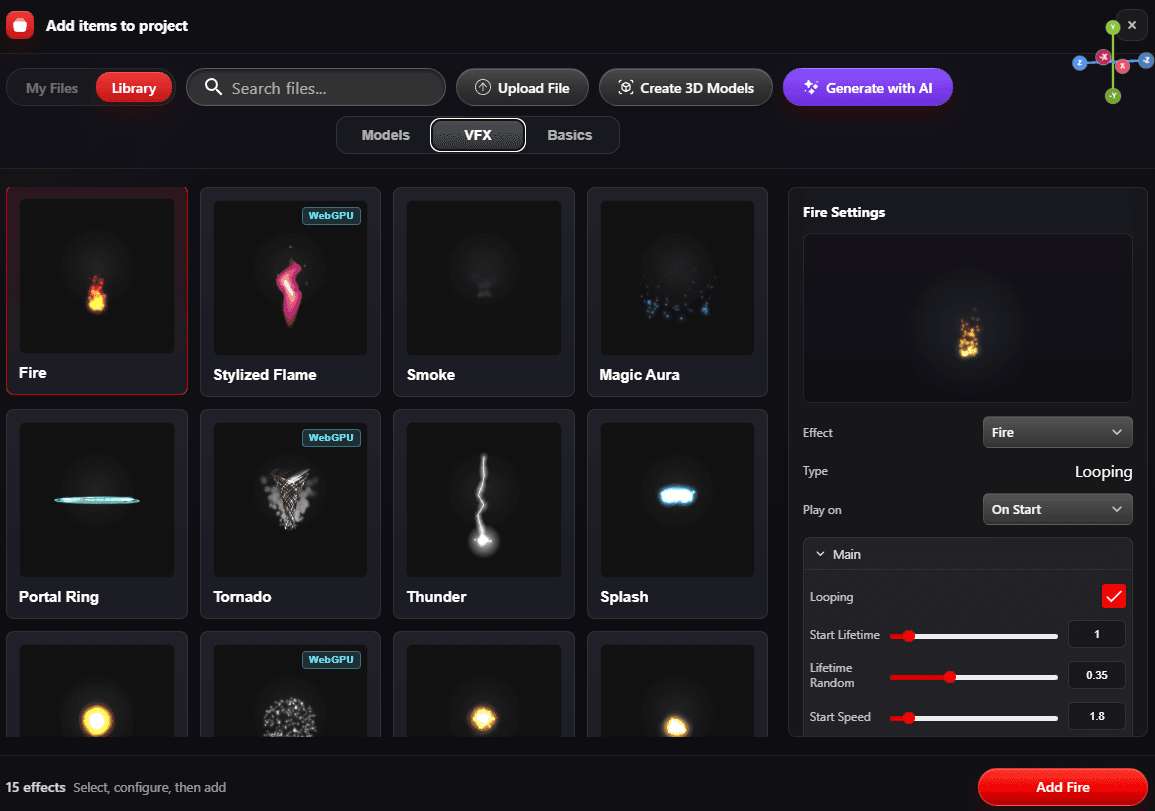
Task: Adjust the Lifetime Random slider
Action: tap(973, 677)
